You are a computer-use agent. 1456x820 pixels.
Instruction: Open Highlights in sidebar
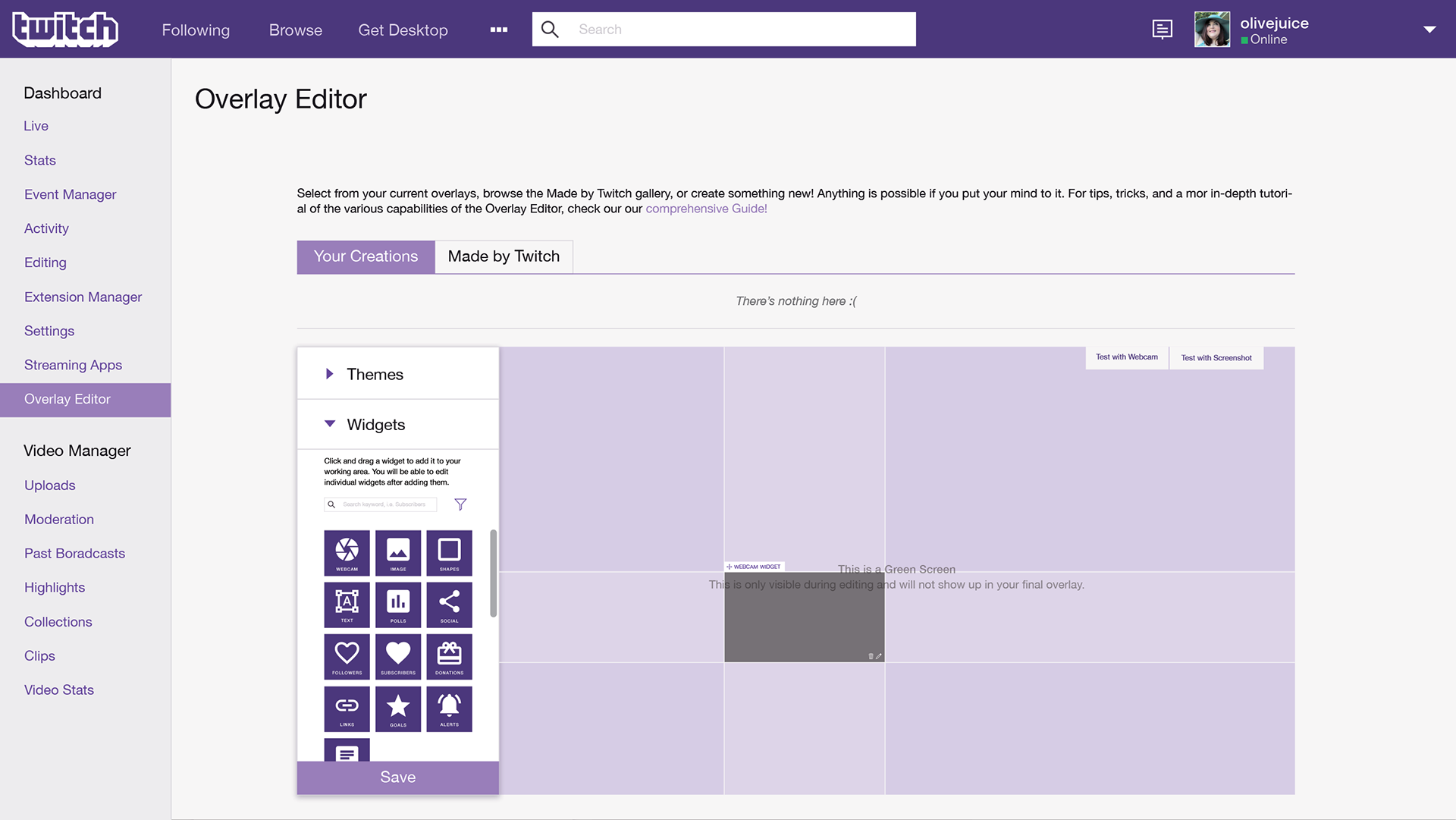pyautogui.click(x=54, y=588)
